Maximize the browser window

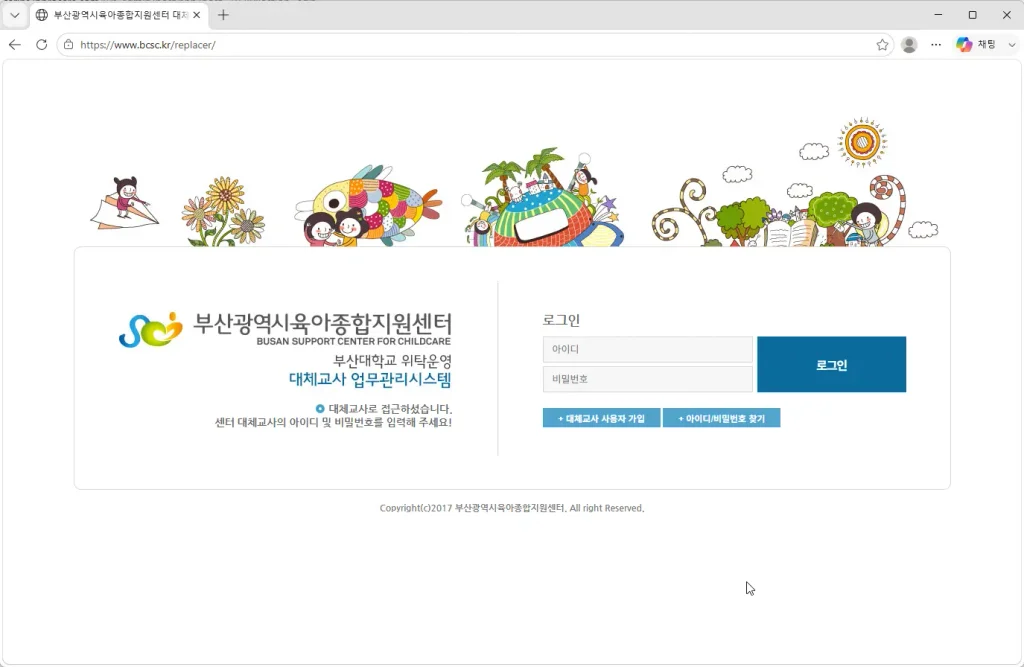click(x=972, y=15)
